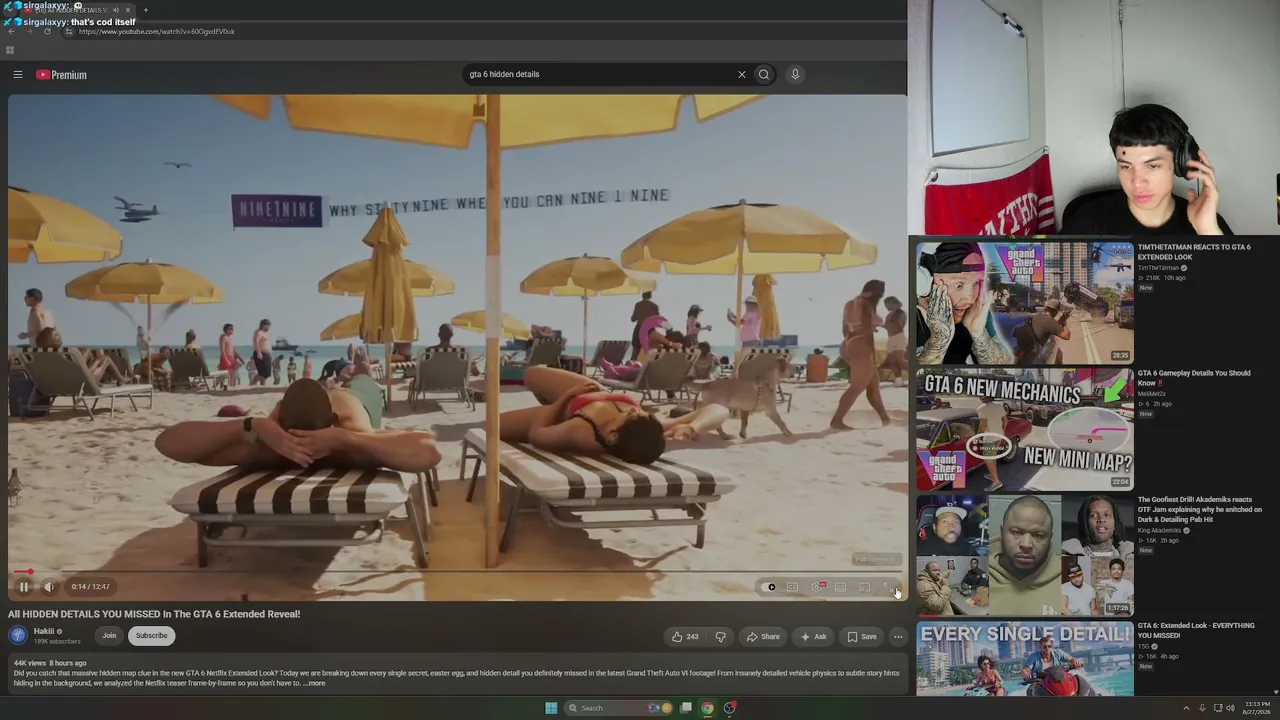Open the Akademiks reaction video thumbnail

pos(1025,555)
